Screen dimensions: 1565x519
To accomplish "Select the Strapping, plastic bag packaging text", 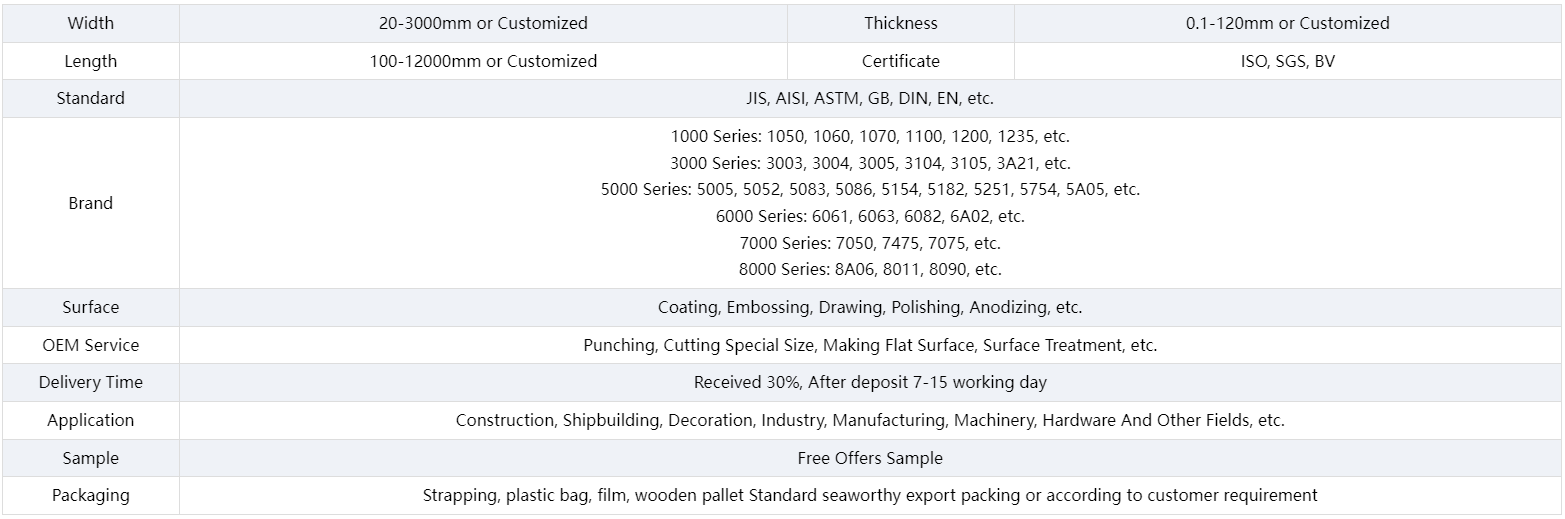I will 869,495.
